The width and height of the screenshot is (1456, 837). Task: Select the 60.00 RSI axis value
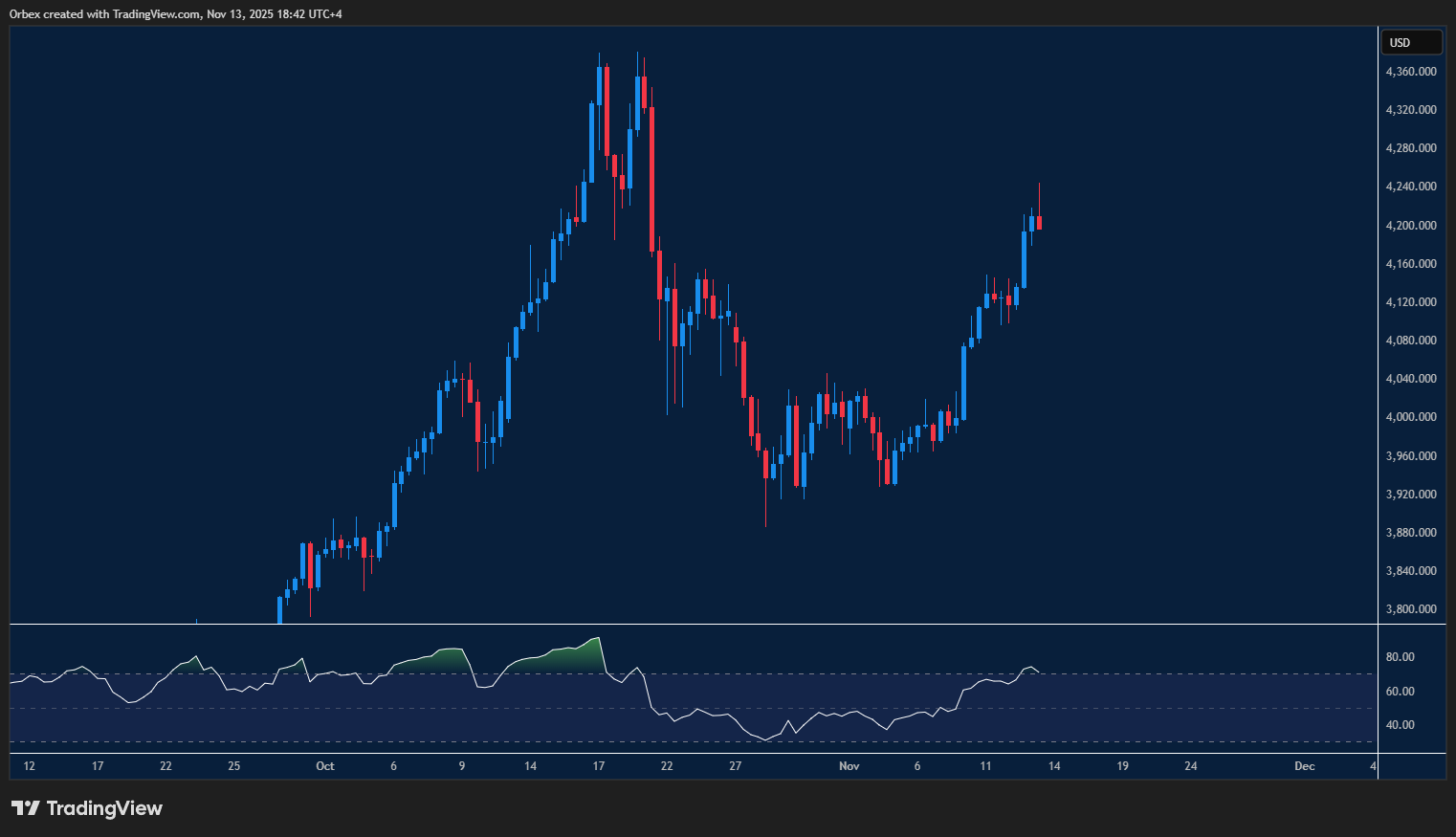coord(1401,692)
